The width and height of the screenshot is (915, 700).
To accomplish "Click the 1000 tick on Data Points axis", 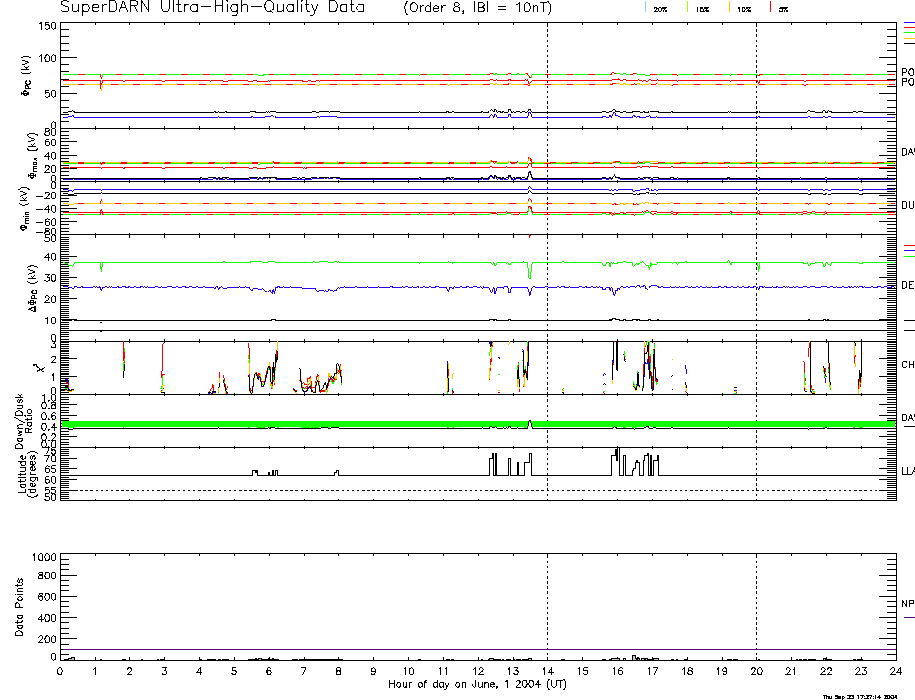I will [x=45, y=557].
